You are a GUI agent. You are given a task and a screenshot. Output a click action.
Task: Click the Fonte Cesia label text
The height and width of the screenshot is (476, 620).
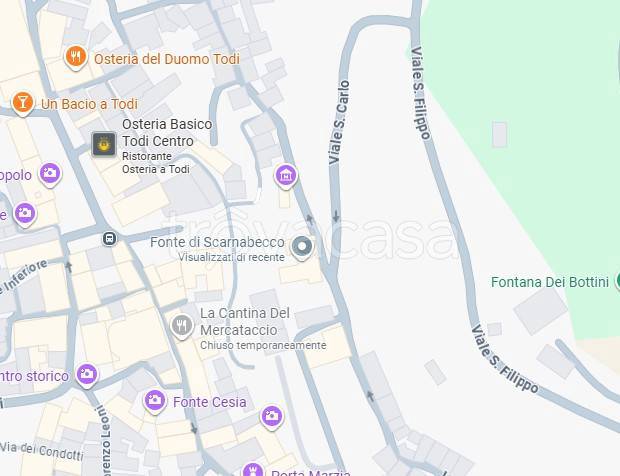(210, 402)
